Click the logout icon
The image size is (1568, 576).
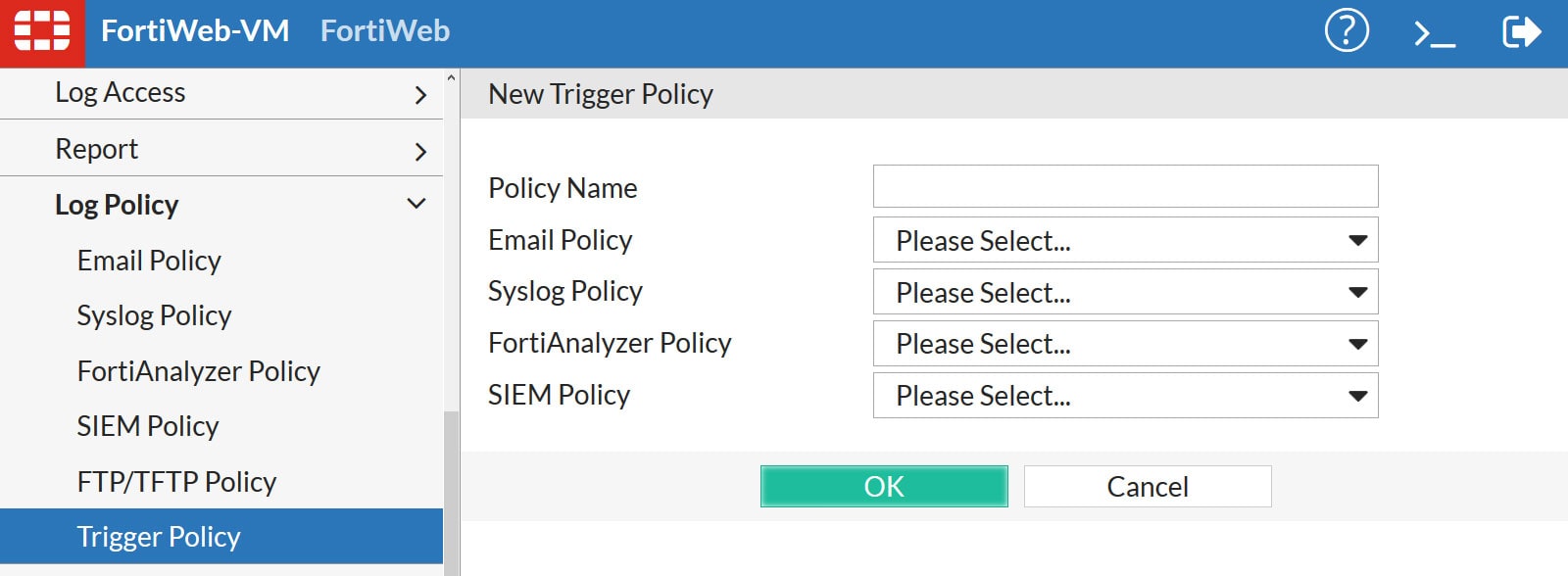pyautogui.click(x=1521, y=32)
